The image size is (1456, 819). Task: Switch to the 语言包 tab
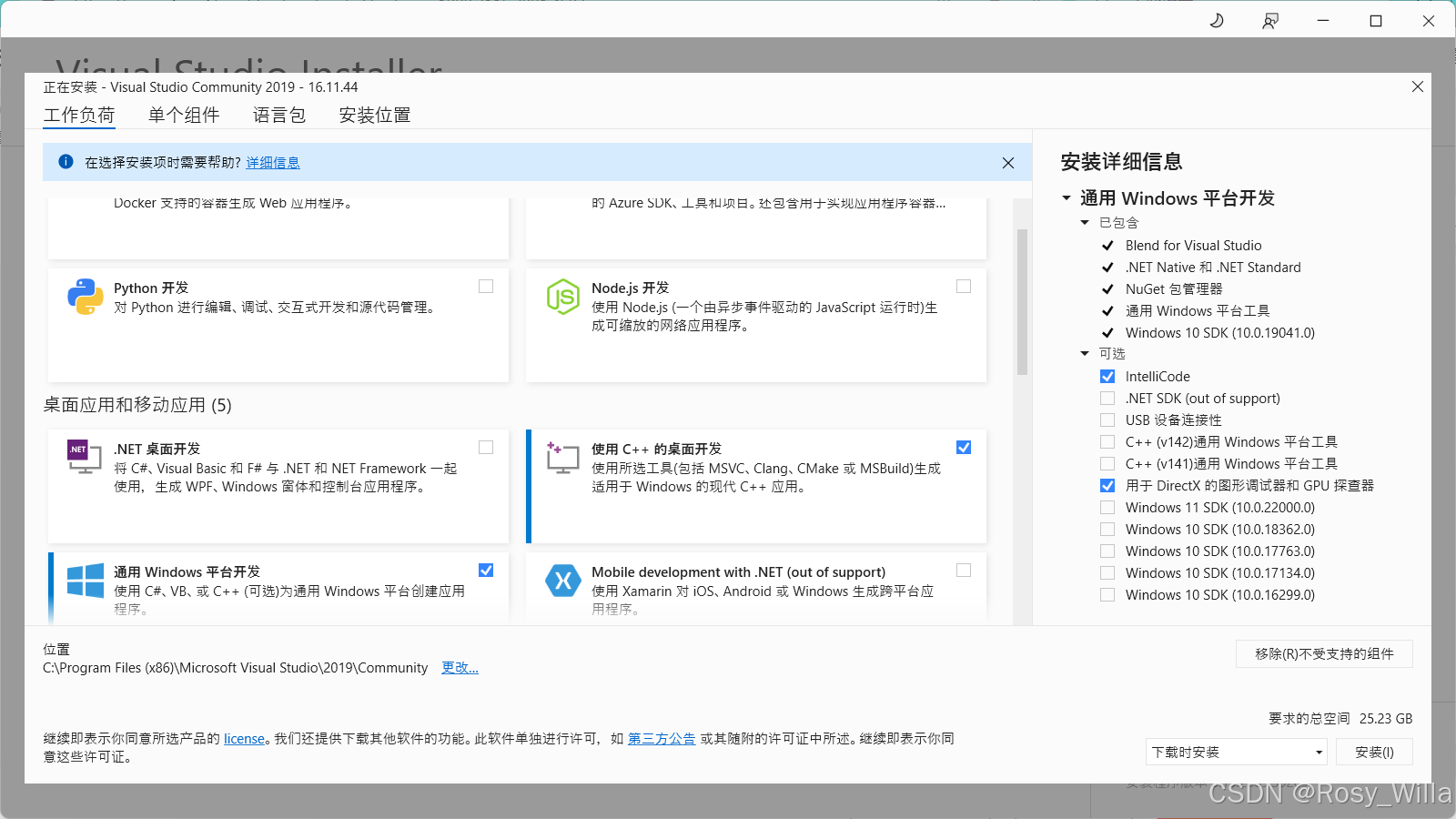279,116
